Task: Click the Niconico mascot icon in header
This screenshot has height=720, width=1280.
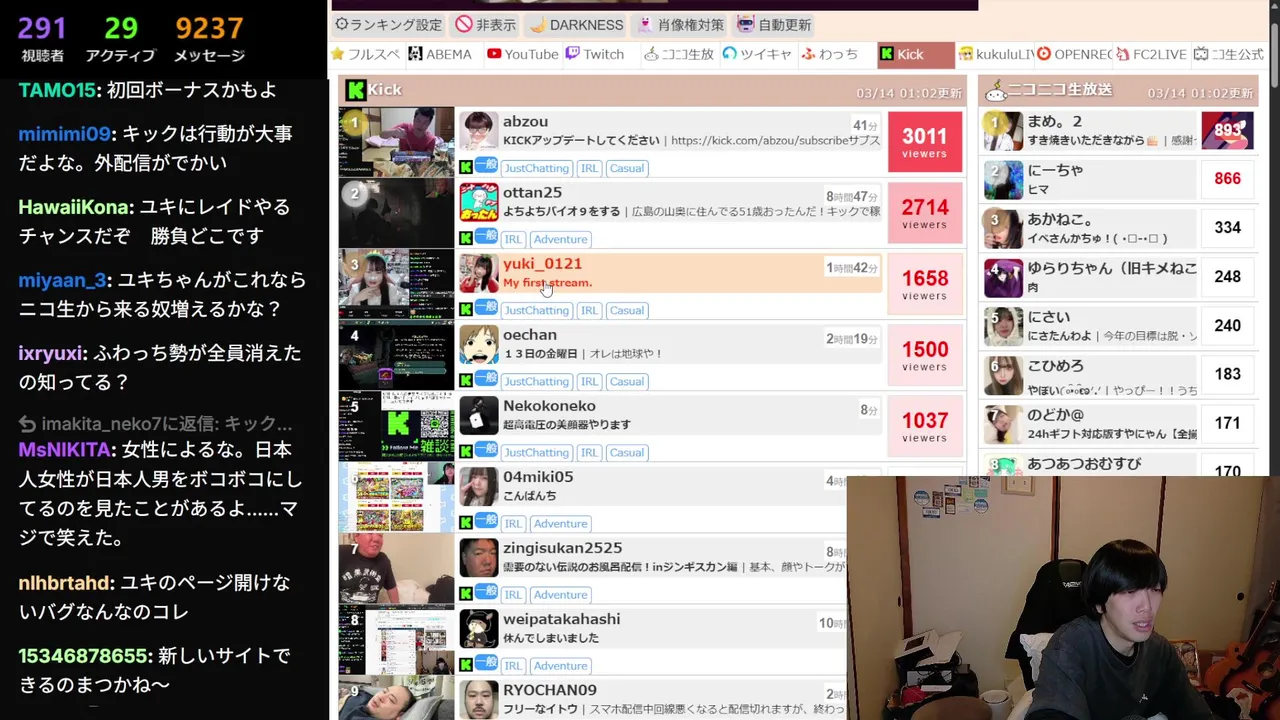Action: click(995, 92)
